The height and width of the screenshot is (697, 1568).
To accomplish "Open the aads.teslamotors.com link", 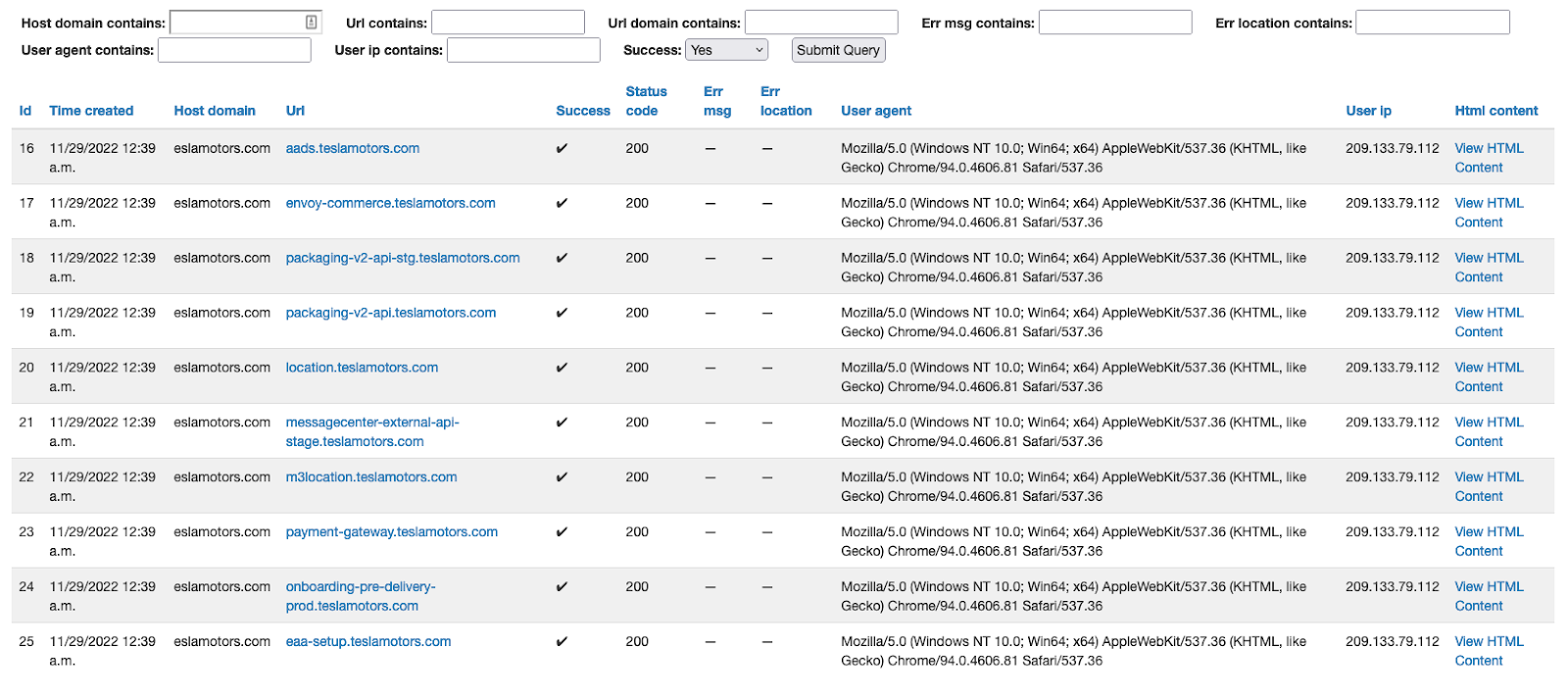I will pyautogui.click(x=352, y=148).
